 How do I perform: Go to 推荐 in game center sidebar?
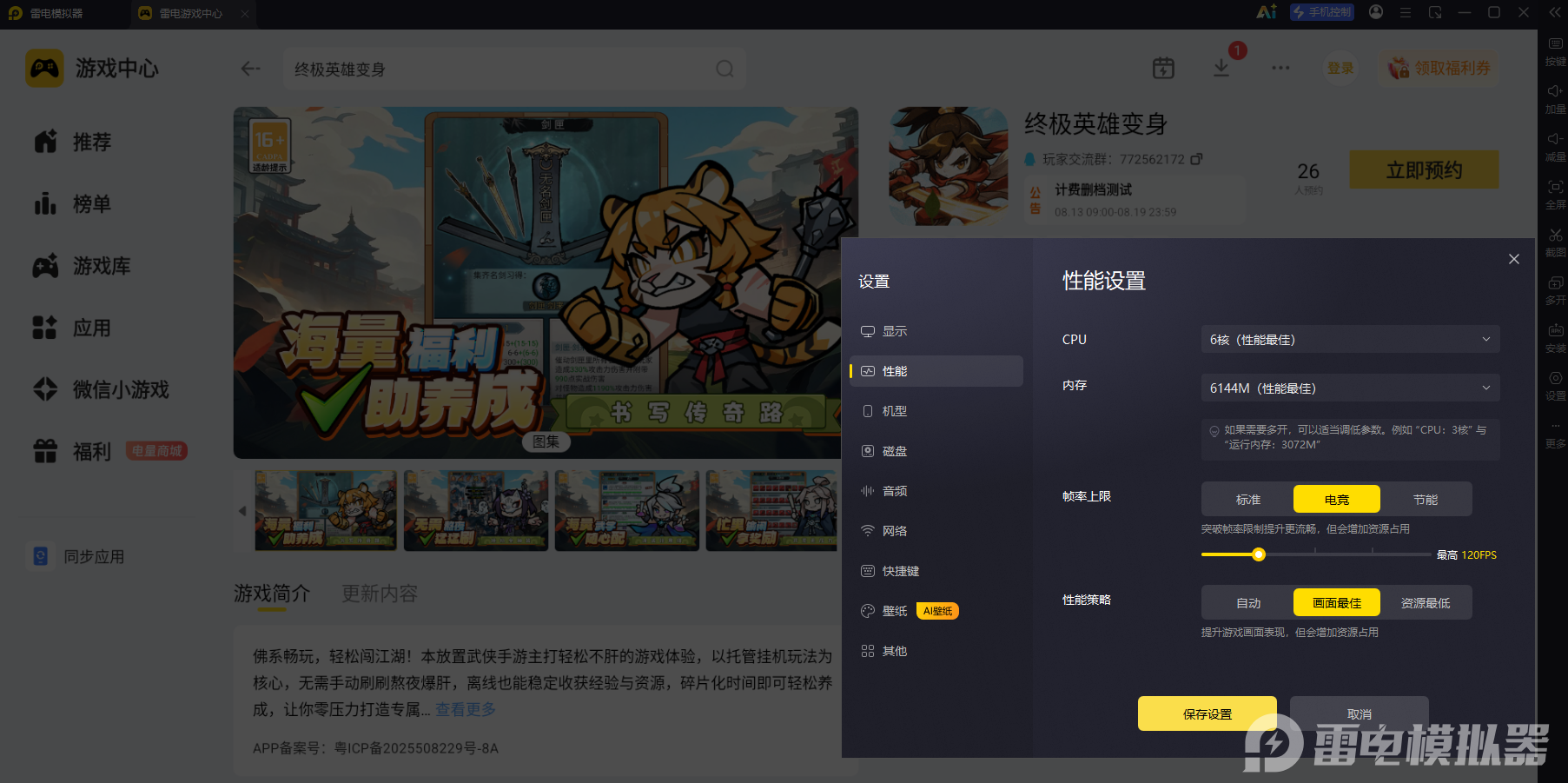click(73, 142)
